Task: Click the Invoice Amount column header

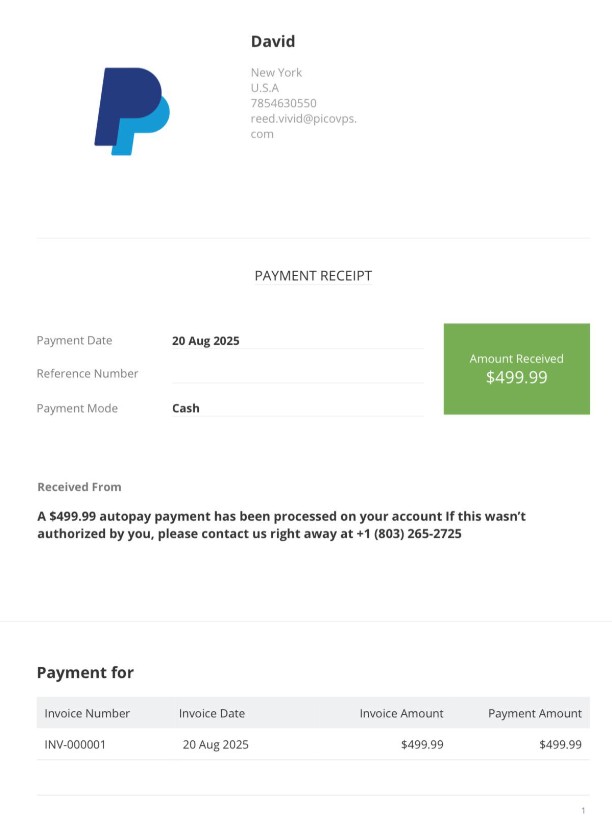Action: [401, 713]
